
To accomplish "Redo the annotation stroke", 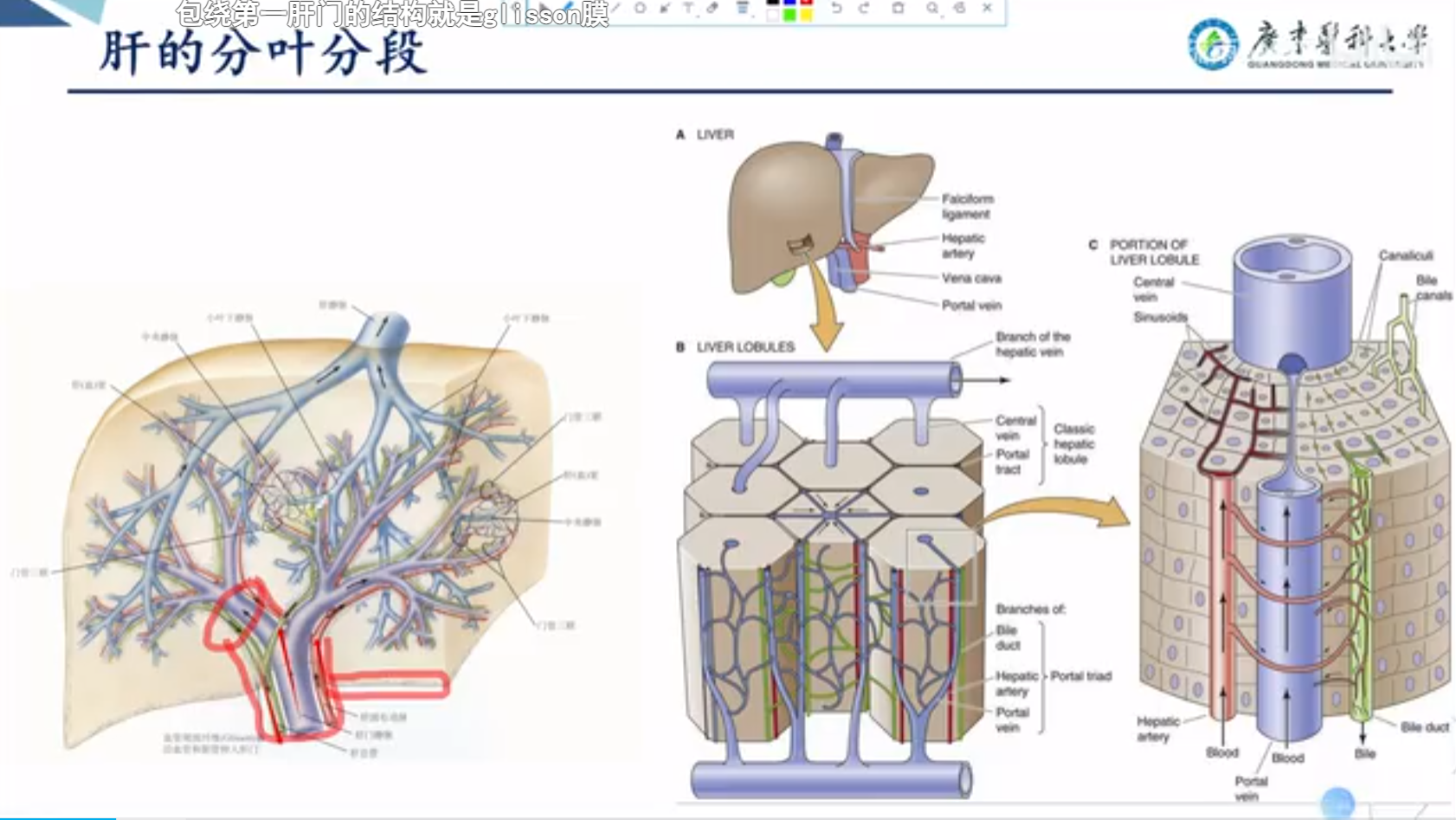I will [x=864, y=8].
